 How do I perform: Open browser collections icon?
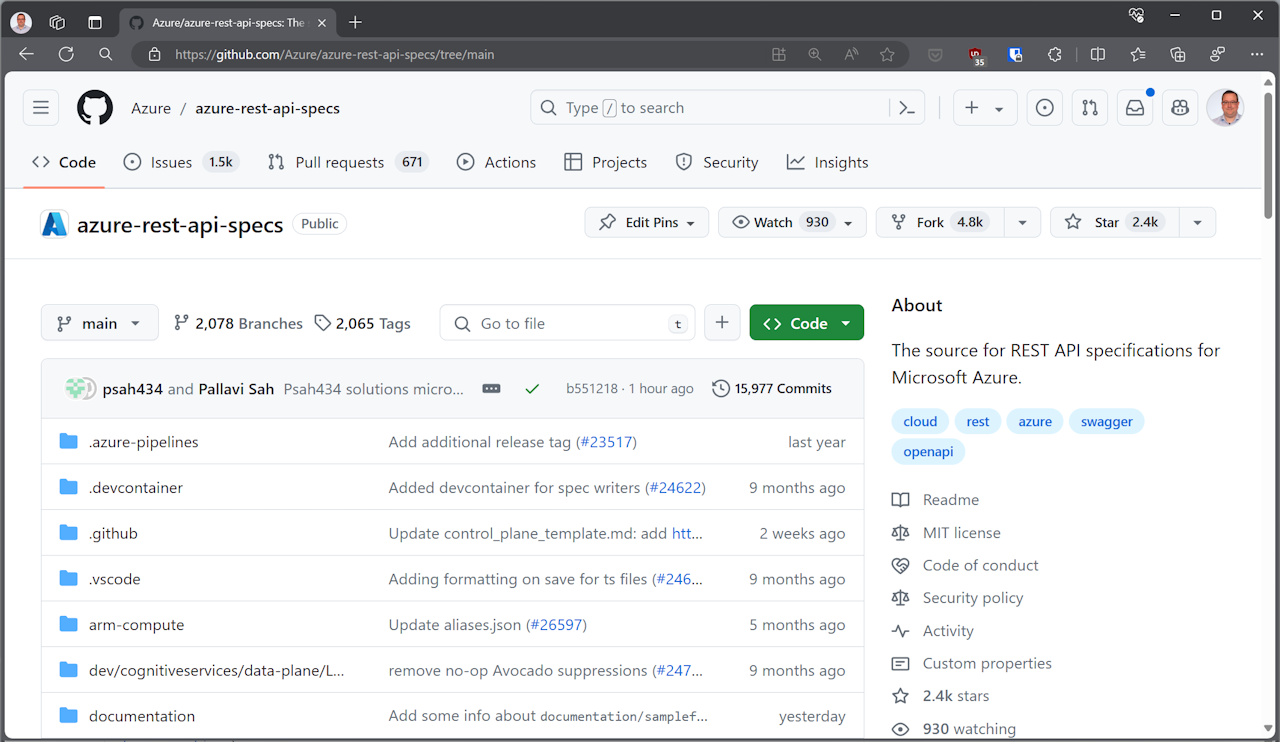1178,55
